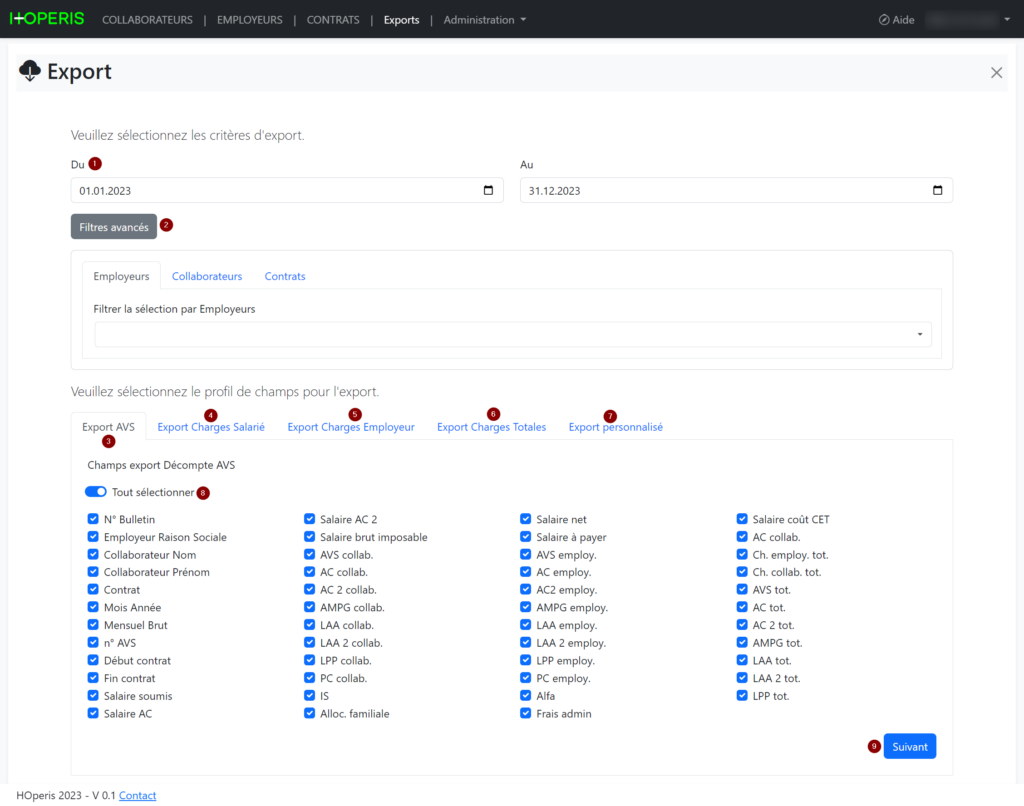Screen dimensions: 1024x806
Task: Switch to Export Charges Salarié tab
Action: 211,427
